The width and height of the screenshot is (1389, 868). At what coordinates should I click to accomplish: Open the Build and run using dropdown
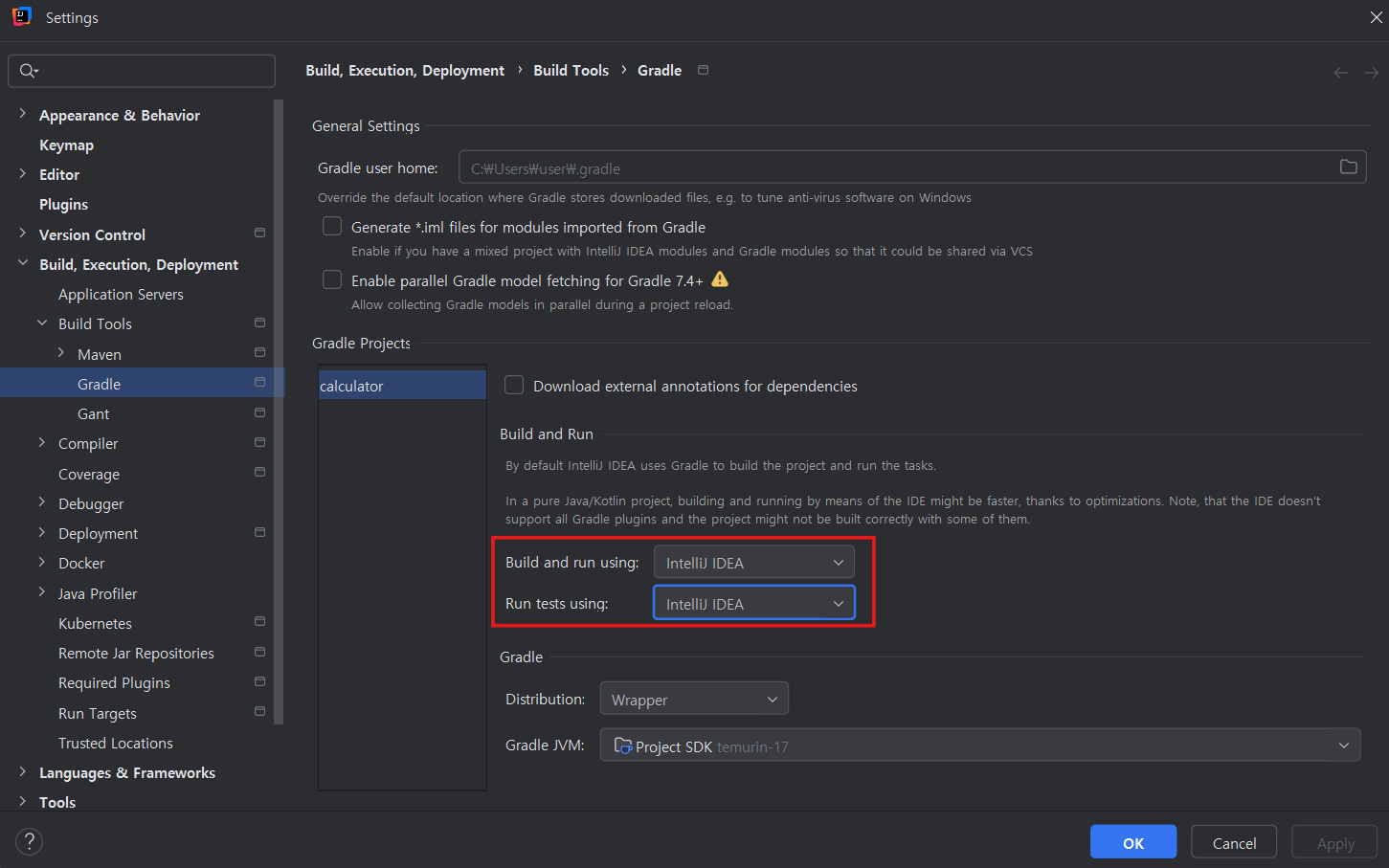(753, 562)
